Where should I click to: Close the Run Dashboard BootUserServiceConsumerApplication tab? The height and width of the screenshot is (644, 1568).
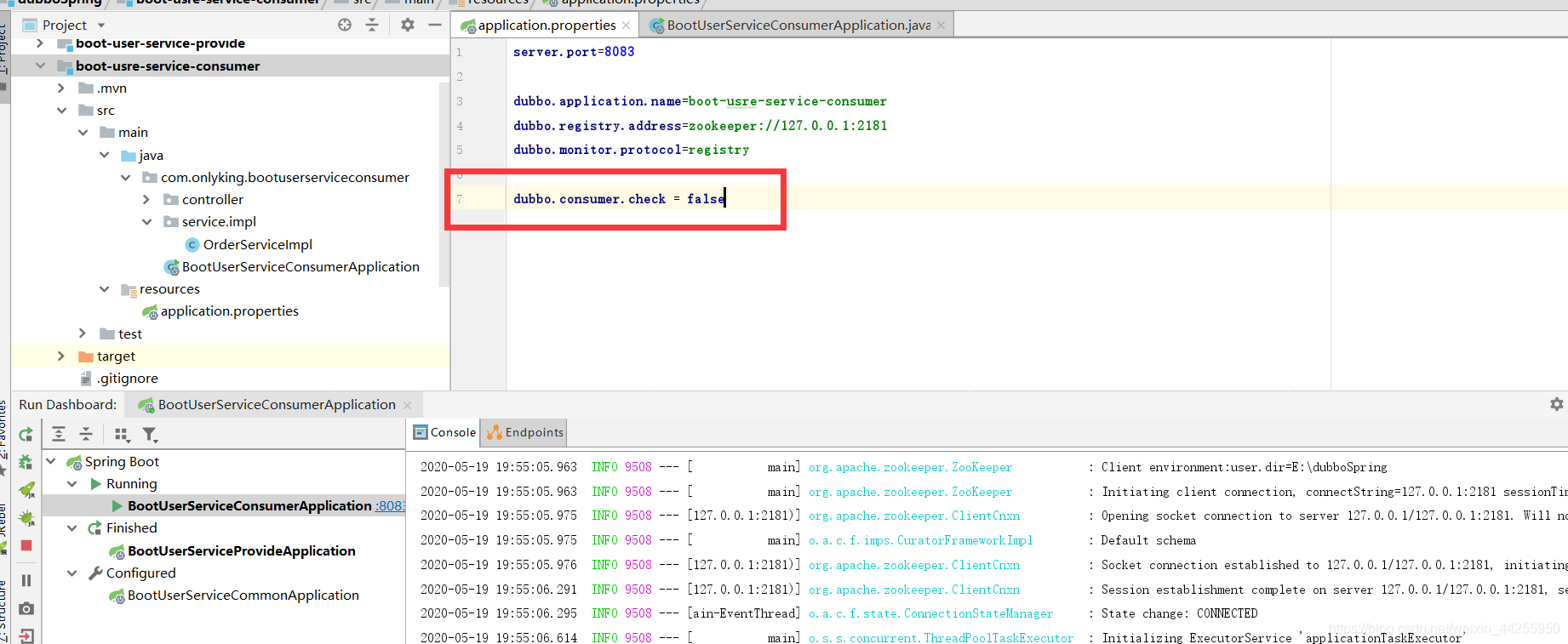pyautogui.click(x=408, y=405)
